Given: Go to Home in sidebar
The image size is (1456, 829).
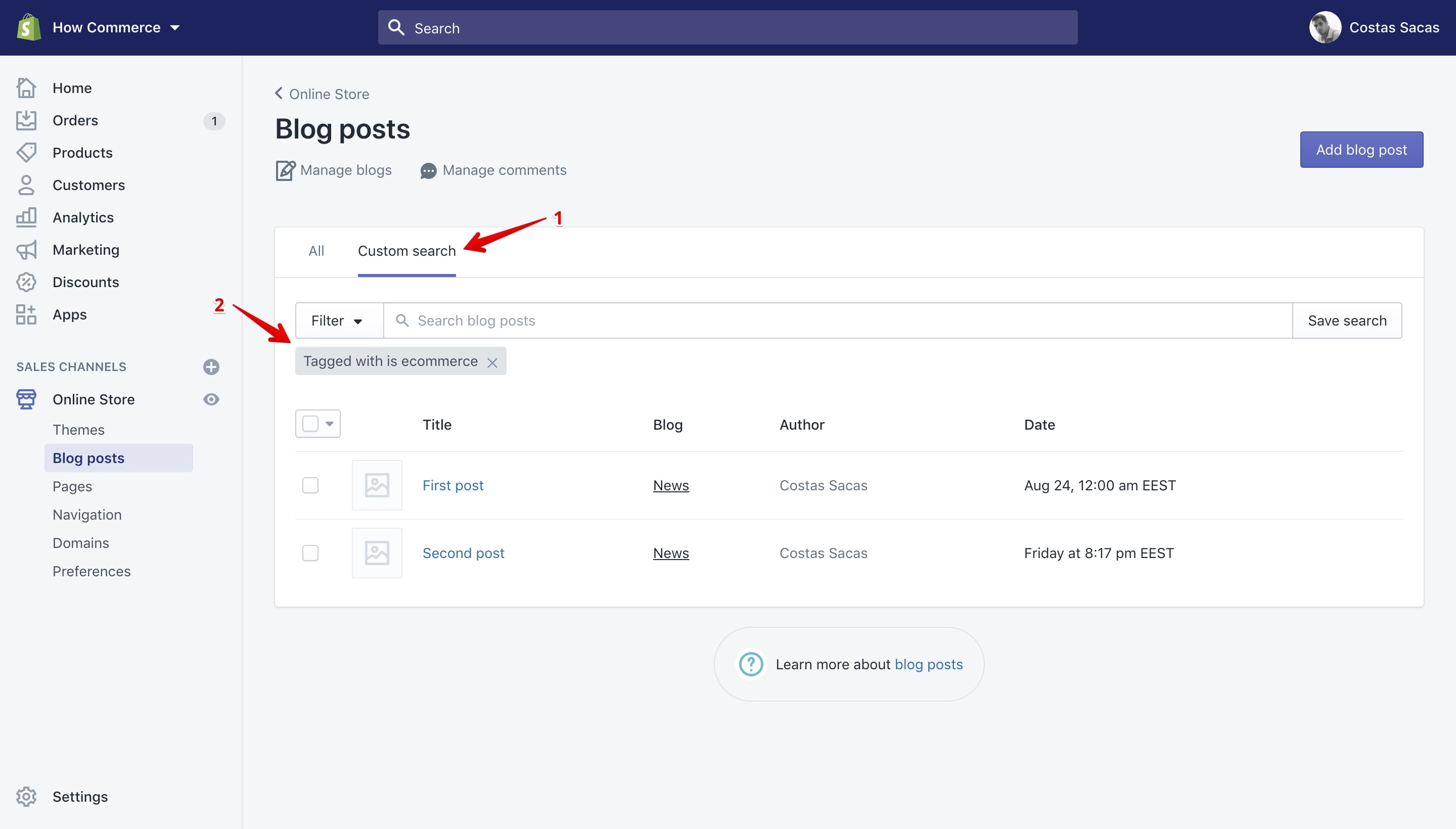Looking at the screenshot, I should click(72, 88).
